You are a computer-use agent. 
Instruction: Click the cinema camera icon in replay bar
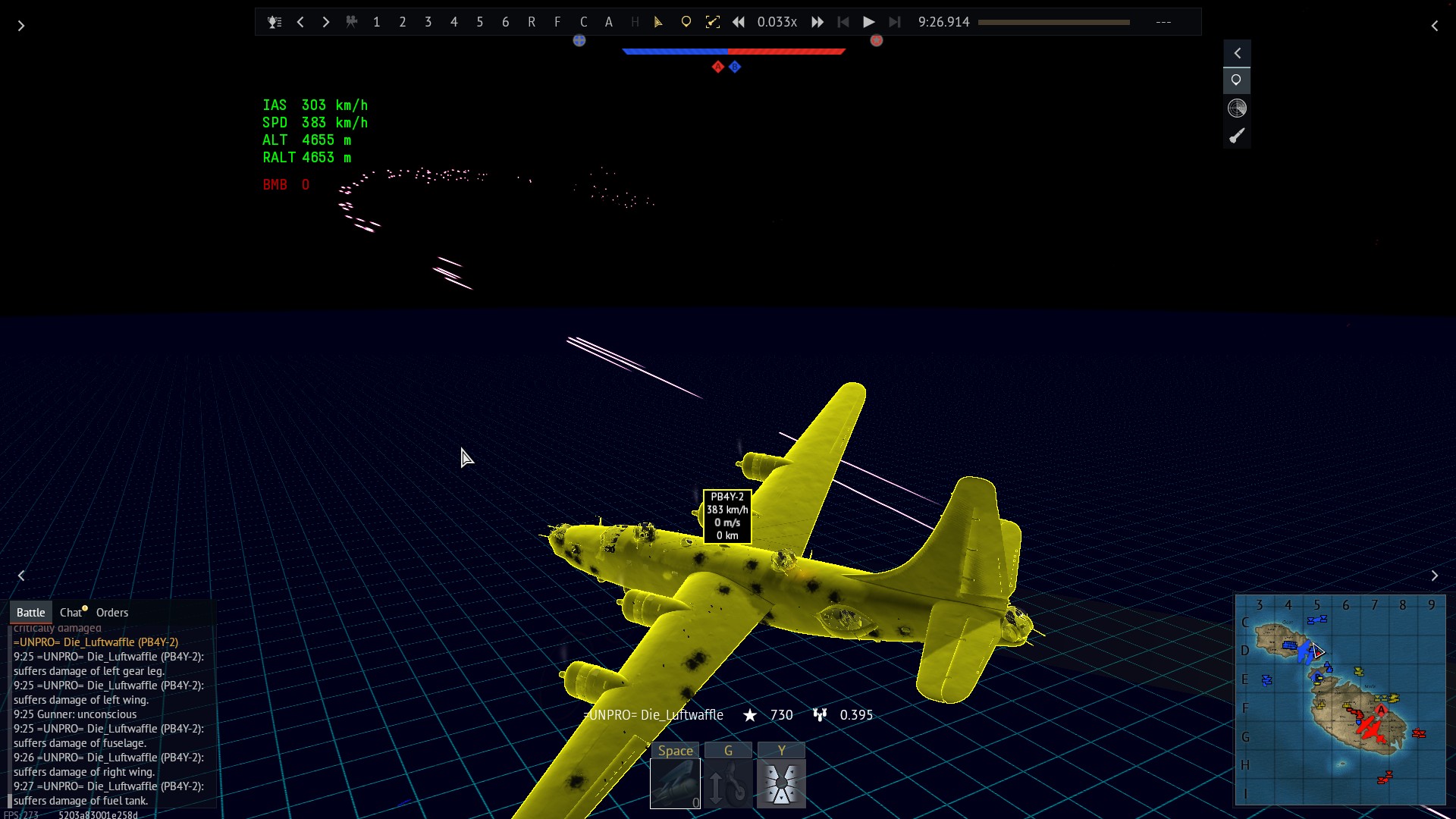[351, 22]
